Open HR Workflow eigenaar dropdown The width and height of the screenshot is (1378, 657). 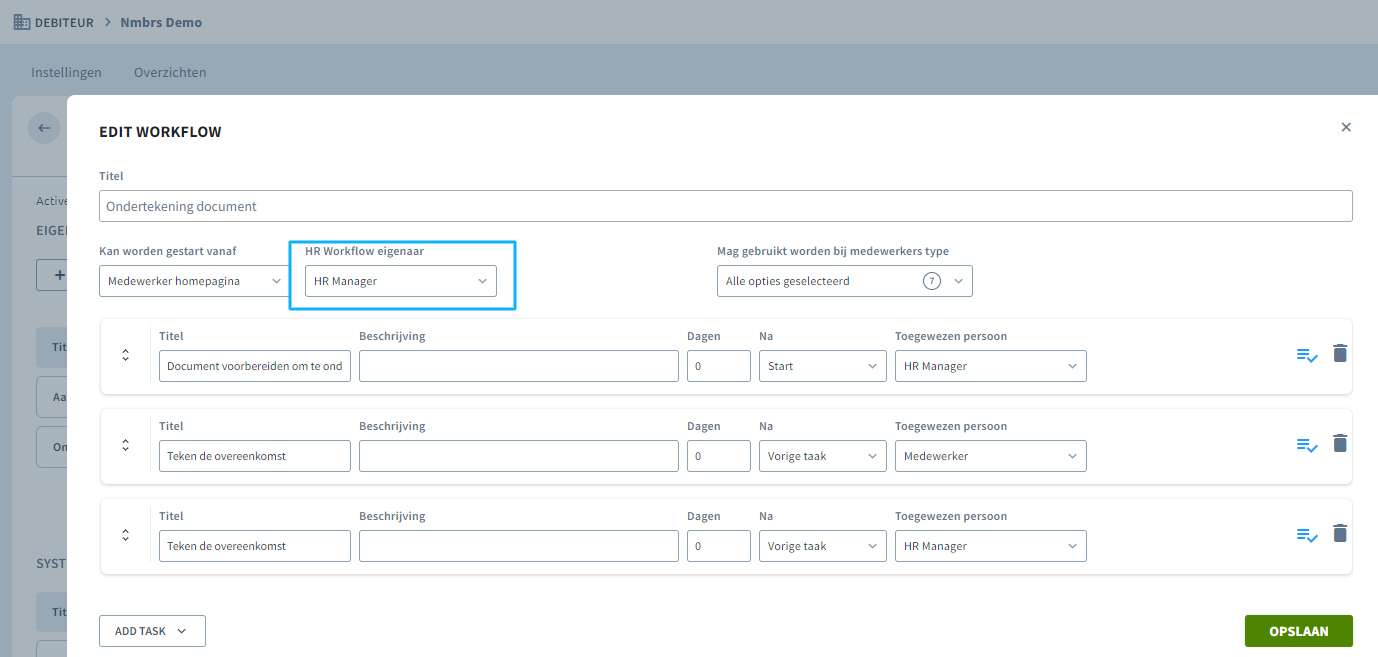pos(401,281)
